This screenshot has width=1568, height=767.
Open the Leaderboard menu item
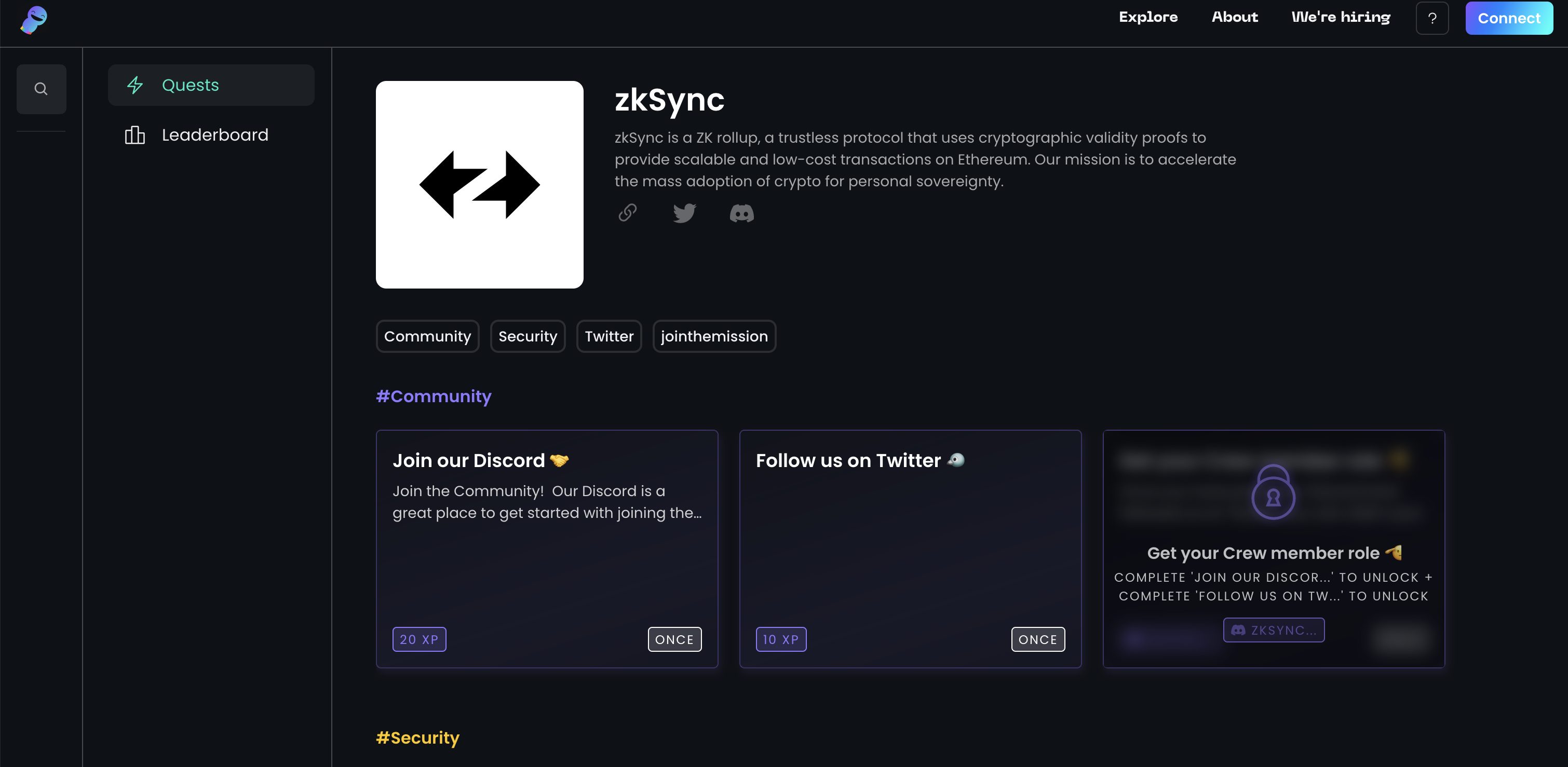211,135
